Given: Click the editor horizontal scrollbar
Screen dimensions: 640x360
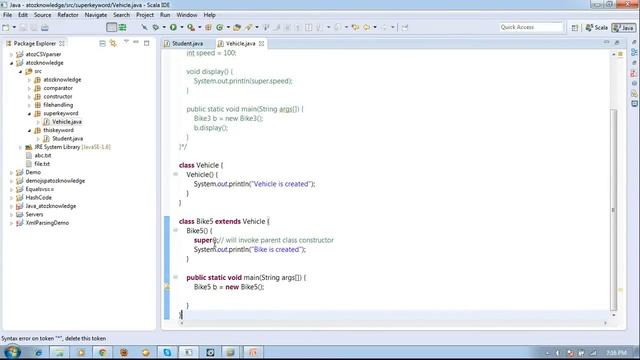Looking at the screenshot, I should [x=393, y=323].
